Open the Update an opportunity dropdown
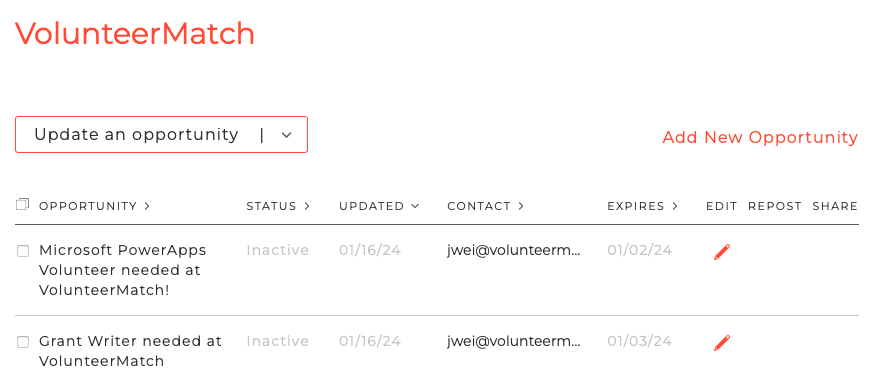Image resolution: width=874 pixels, height=382 pixels. (162, 134)
